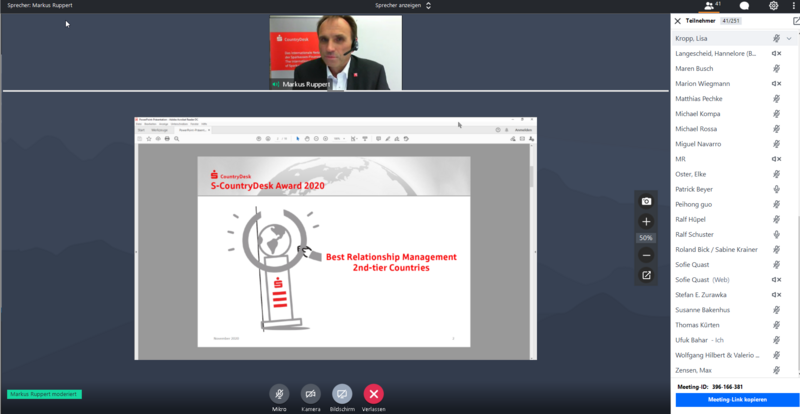Close the Teilnehmer panel
Screen dimensions: 800x414
[678, 20]
